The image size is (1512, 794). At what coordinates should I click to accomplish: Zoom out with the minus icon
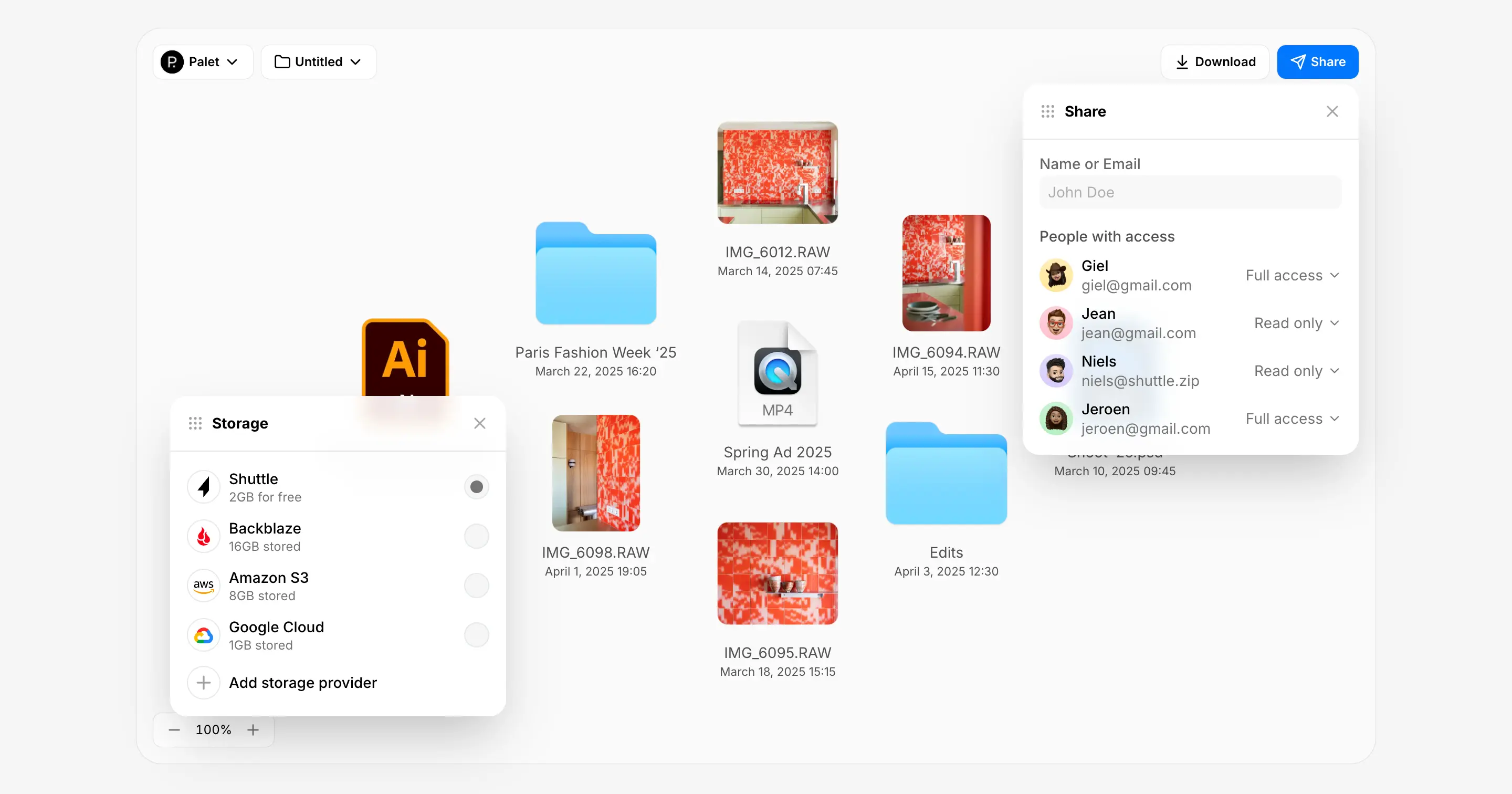pos(174,729)
